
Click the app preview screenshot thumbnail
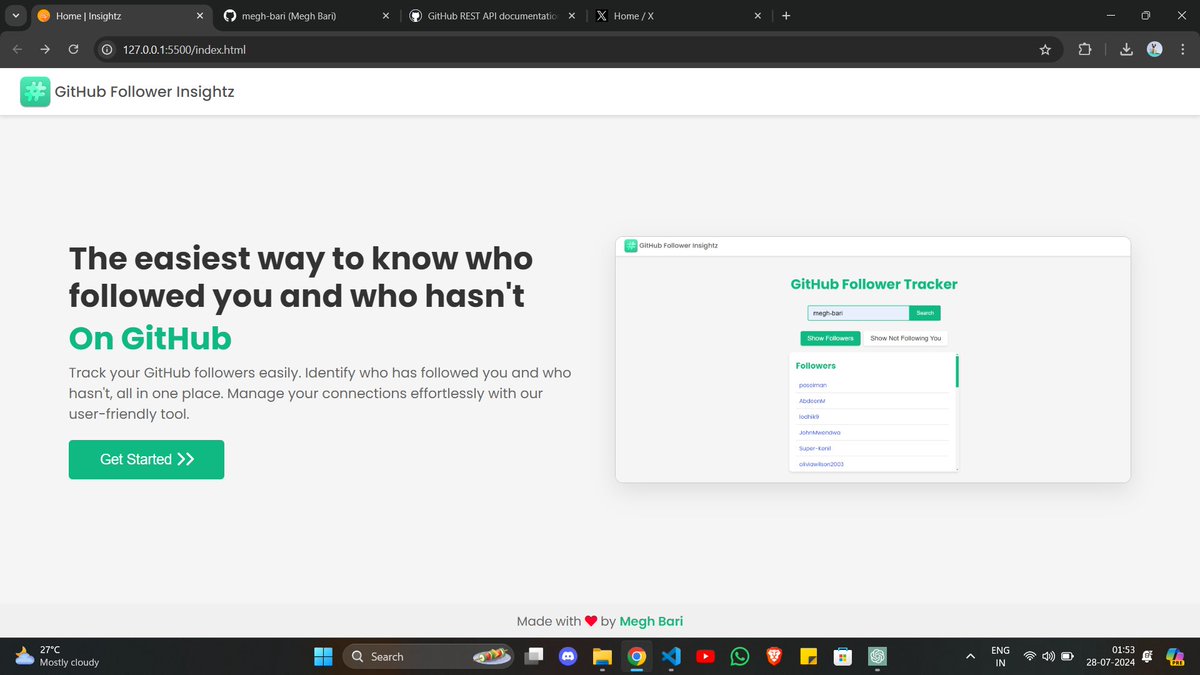(x=872, y=360)
